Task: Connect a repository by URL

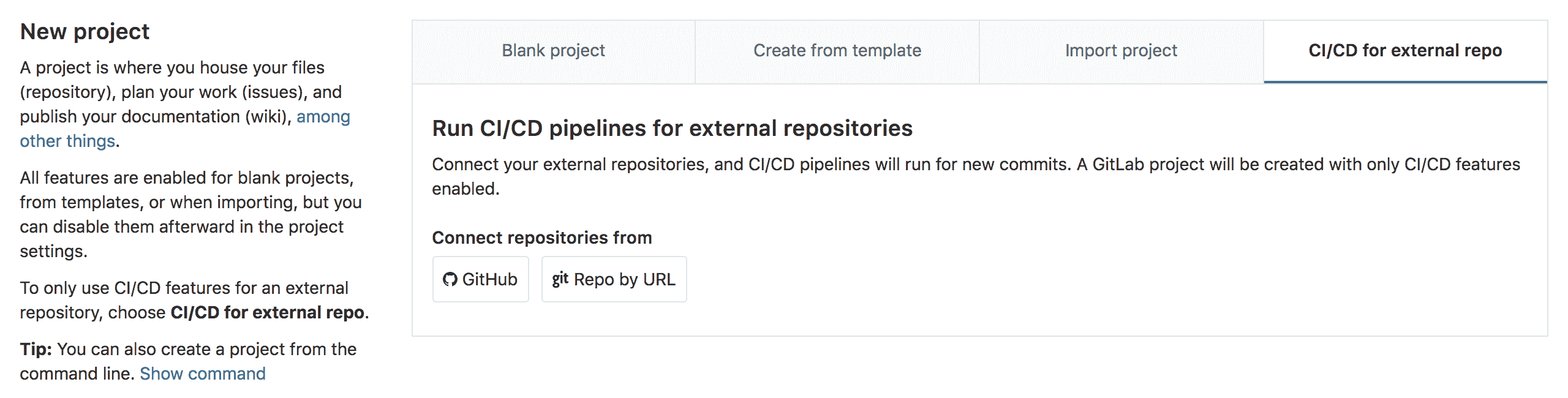Action: click(614, 279)
